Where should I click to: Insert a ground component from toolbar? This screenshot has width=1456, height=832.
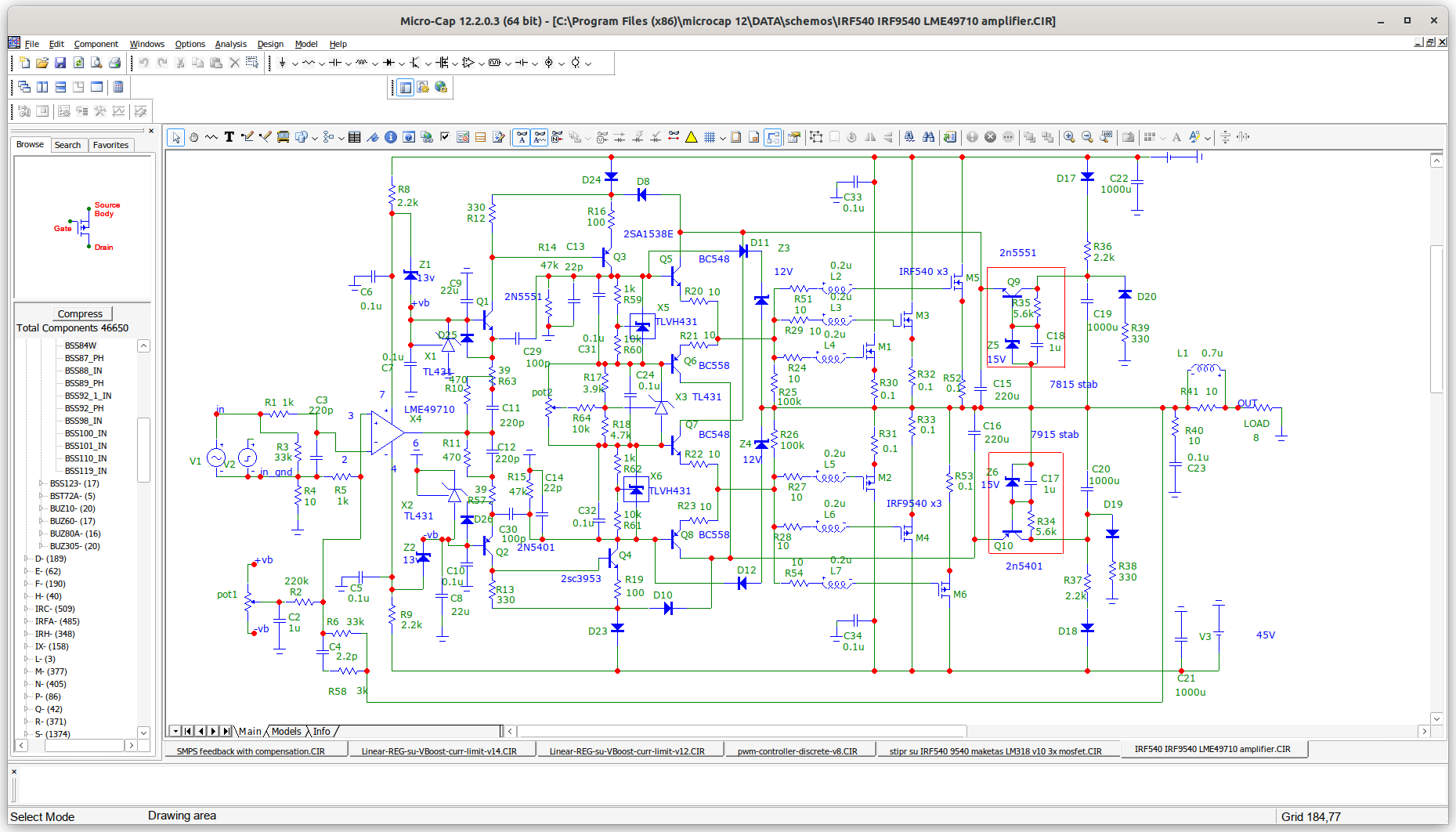[x=282, y=63]
